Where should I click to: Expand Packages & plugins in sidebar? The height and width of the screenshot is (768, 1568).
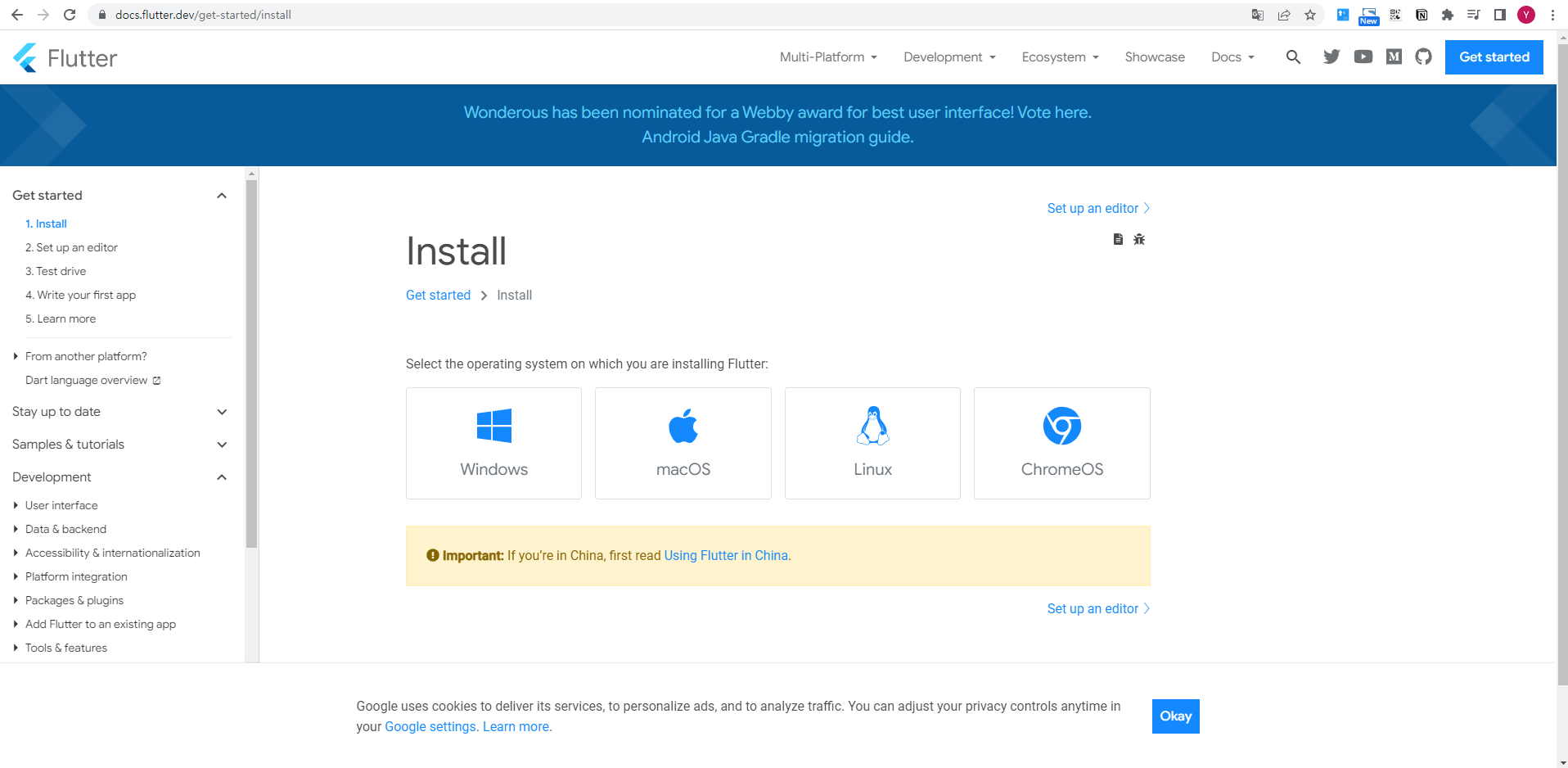click(68, 600)
